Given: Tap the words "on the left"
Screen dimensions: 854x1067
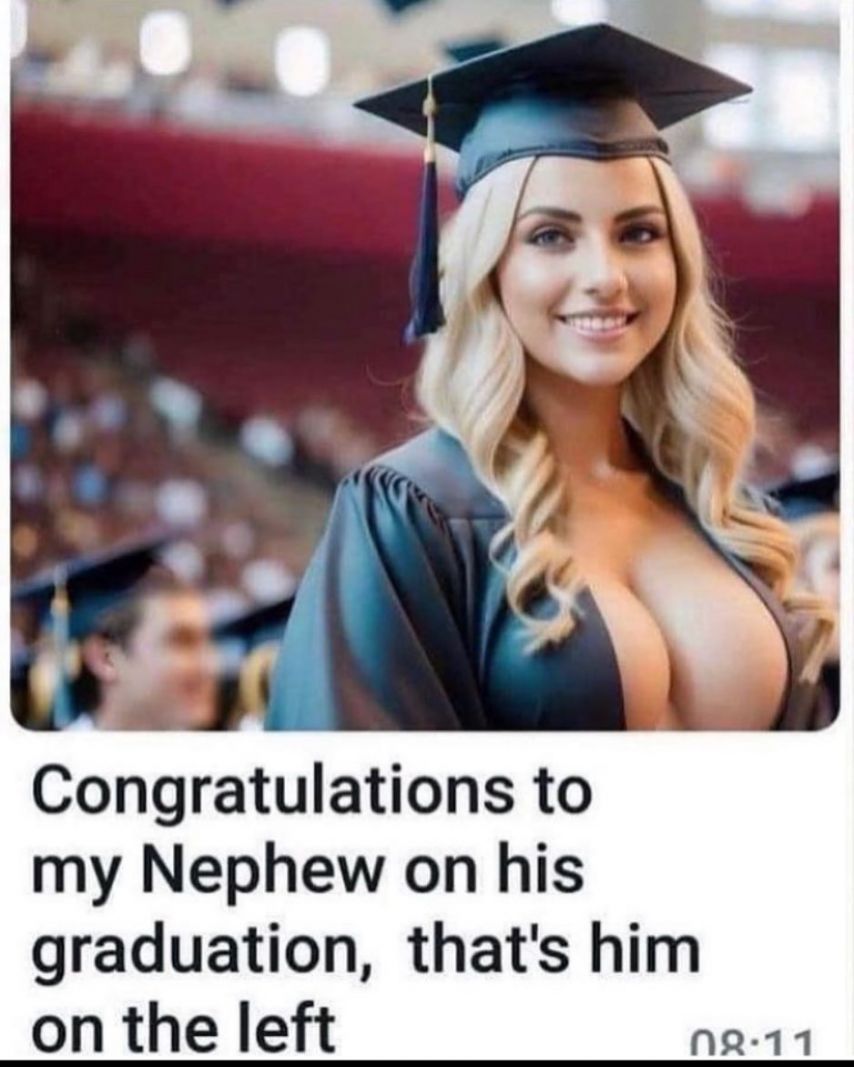Looking at the screenshot, I should click(x=184, y=1028).
